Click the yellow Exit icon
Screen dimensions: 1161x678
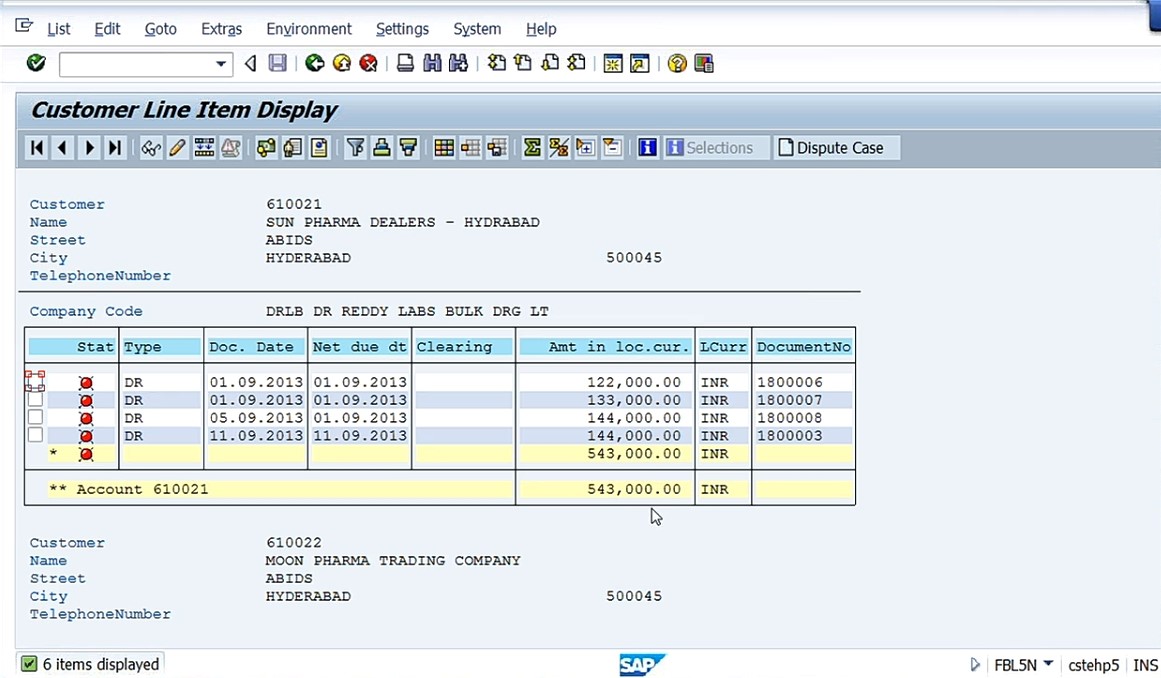coord(341,63)
